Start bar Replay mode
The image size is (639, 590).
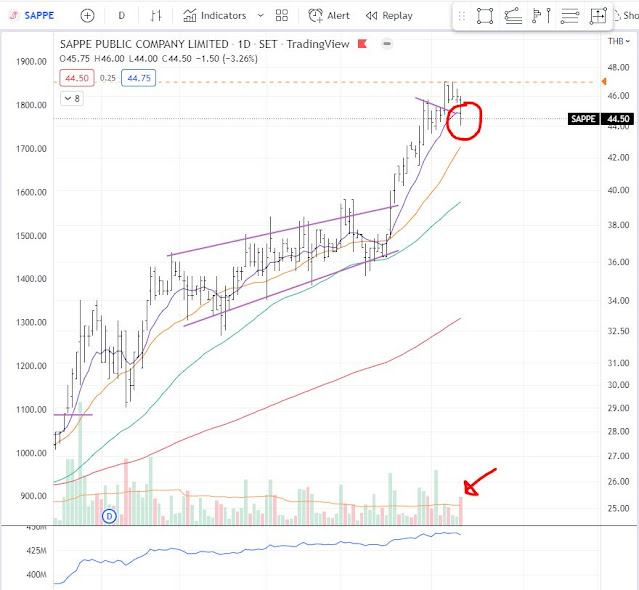pos(389,15)
